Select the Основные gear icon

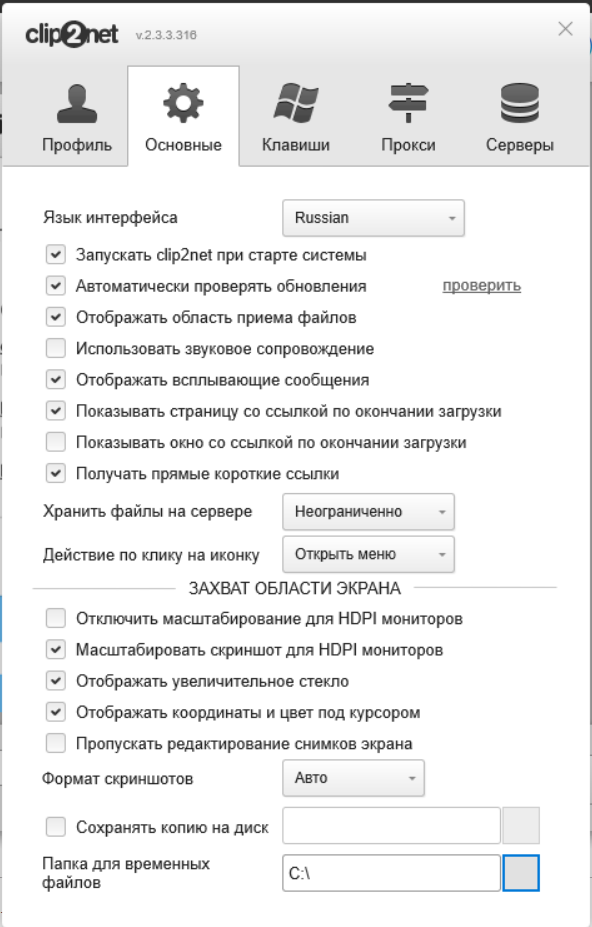pyautogui.click(x=183, y=103)
